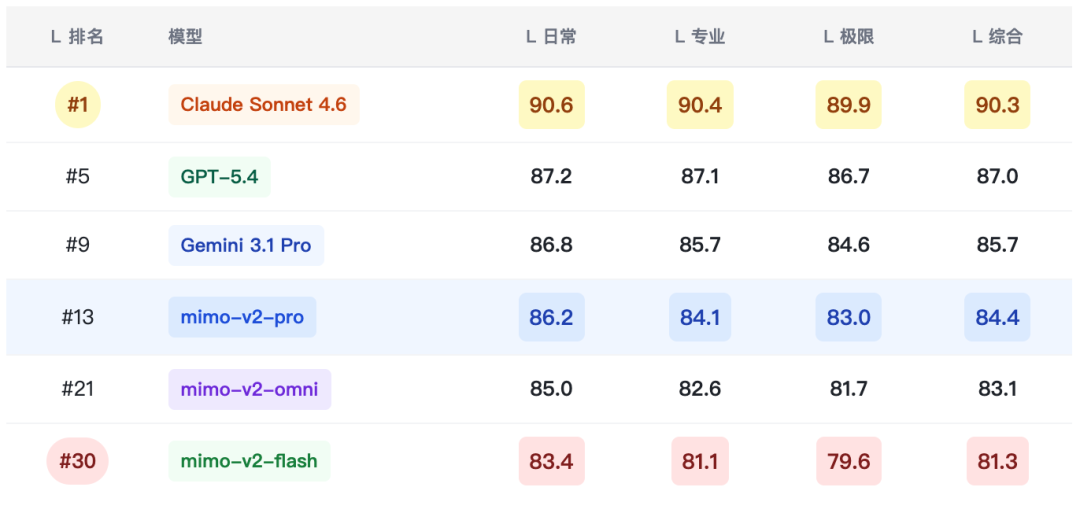Click GPT-5.4's 87.0 综合 score
The width and height of the screenshot is (1080, 513).
pyautogui.click(x=997, y=177)
